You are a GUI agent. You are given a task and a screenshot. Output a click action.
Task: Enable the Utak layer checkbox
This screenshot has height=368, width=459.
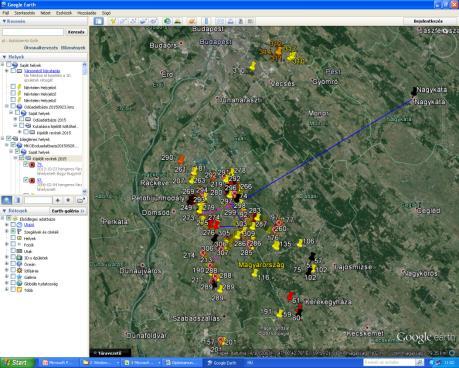click(x=13, y=251)
